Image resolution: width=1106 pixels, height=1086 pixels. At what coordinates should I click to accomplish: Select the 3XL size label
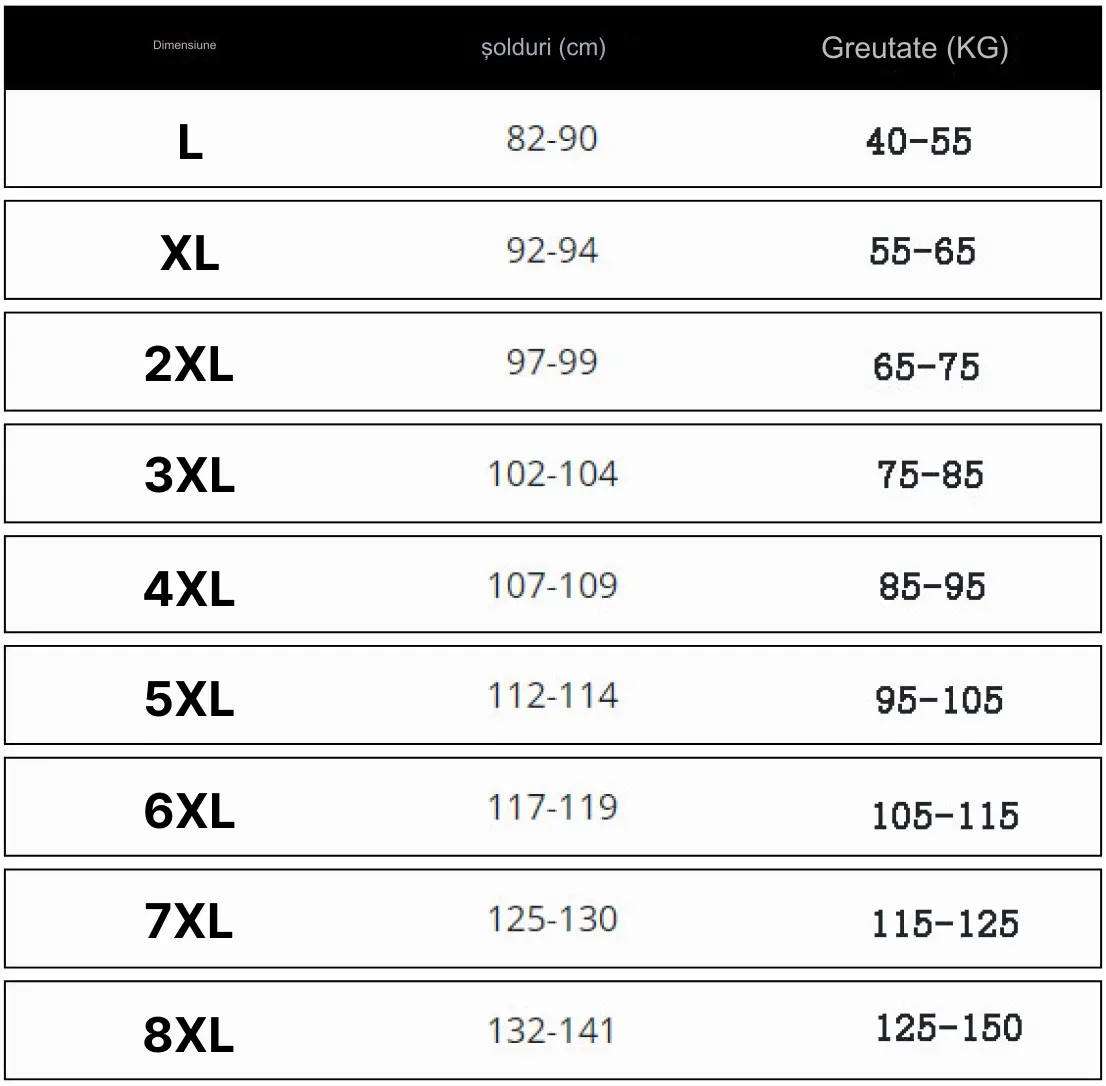[x=189, y=475]
